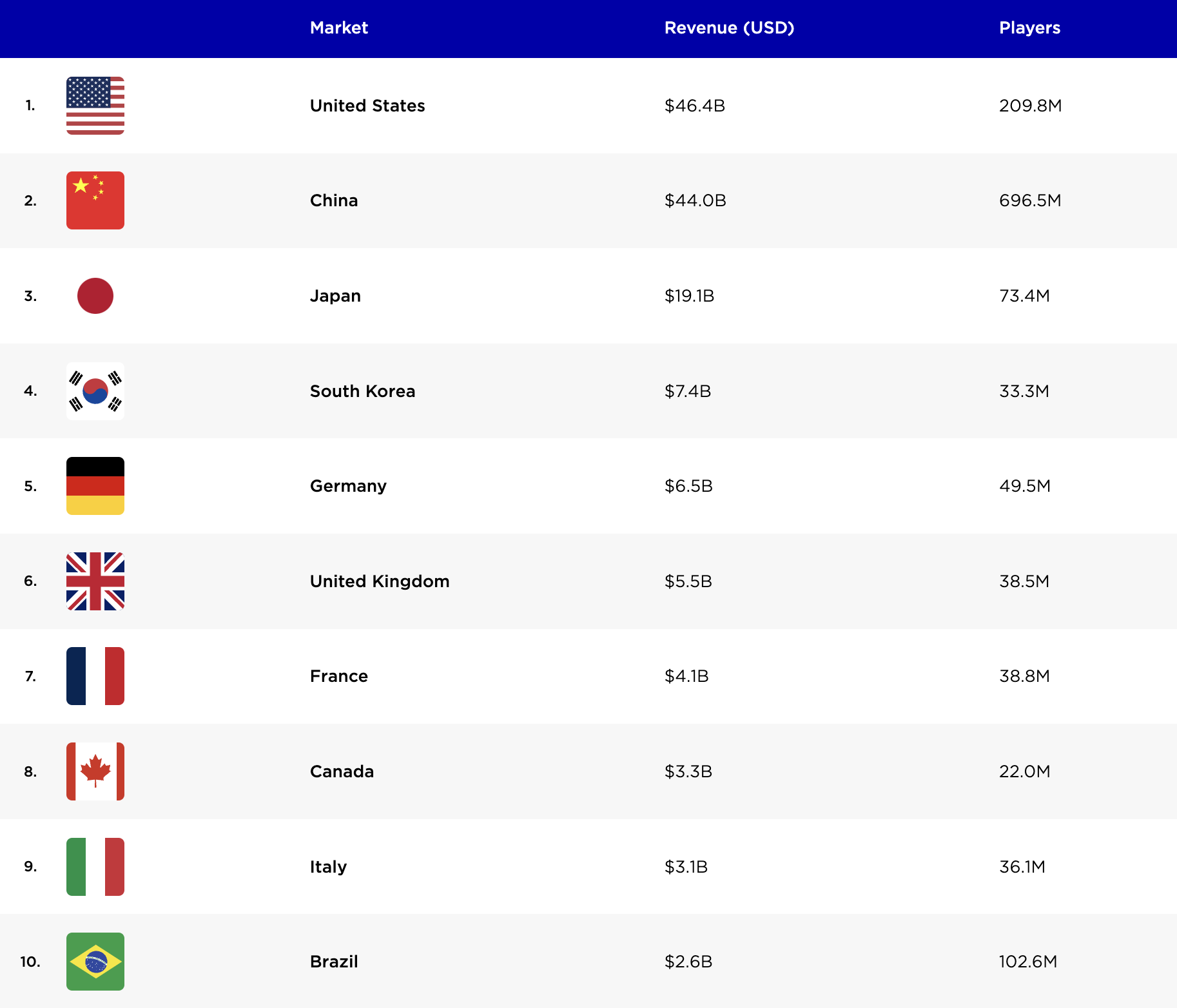The width and height of the screenshot is (1177, 1008).
Task: Click Japan's $19.1B revenue value
Action: (689, 296)
